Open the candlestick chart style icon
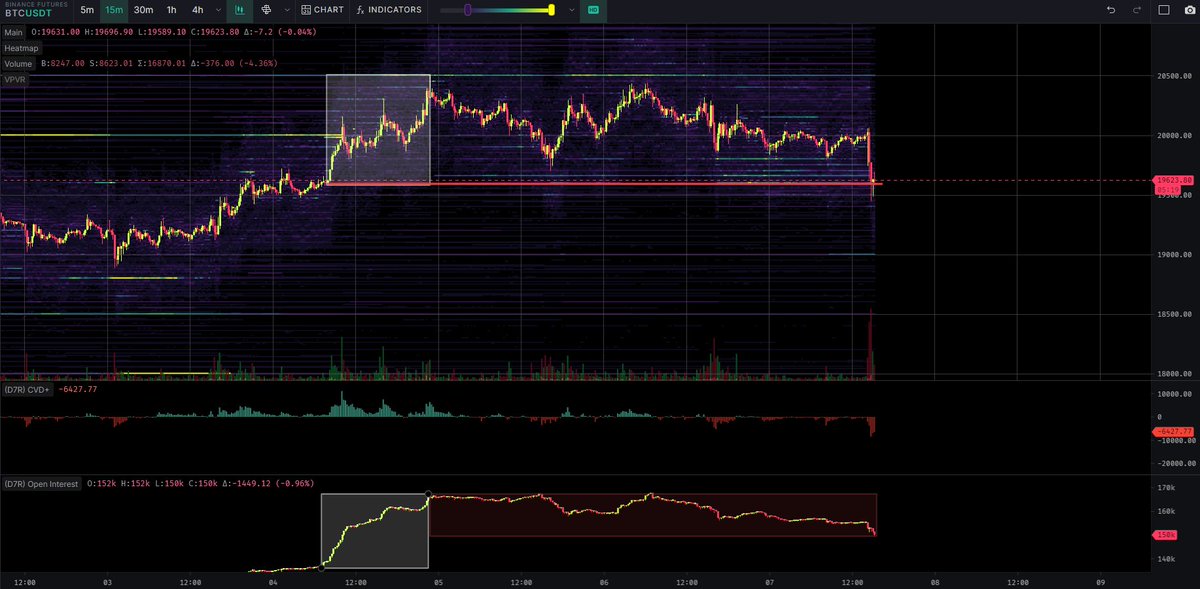Image resolution: width=1200 pixels, height=589 pixels. [x=238, y=10]
